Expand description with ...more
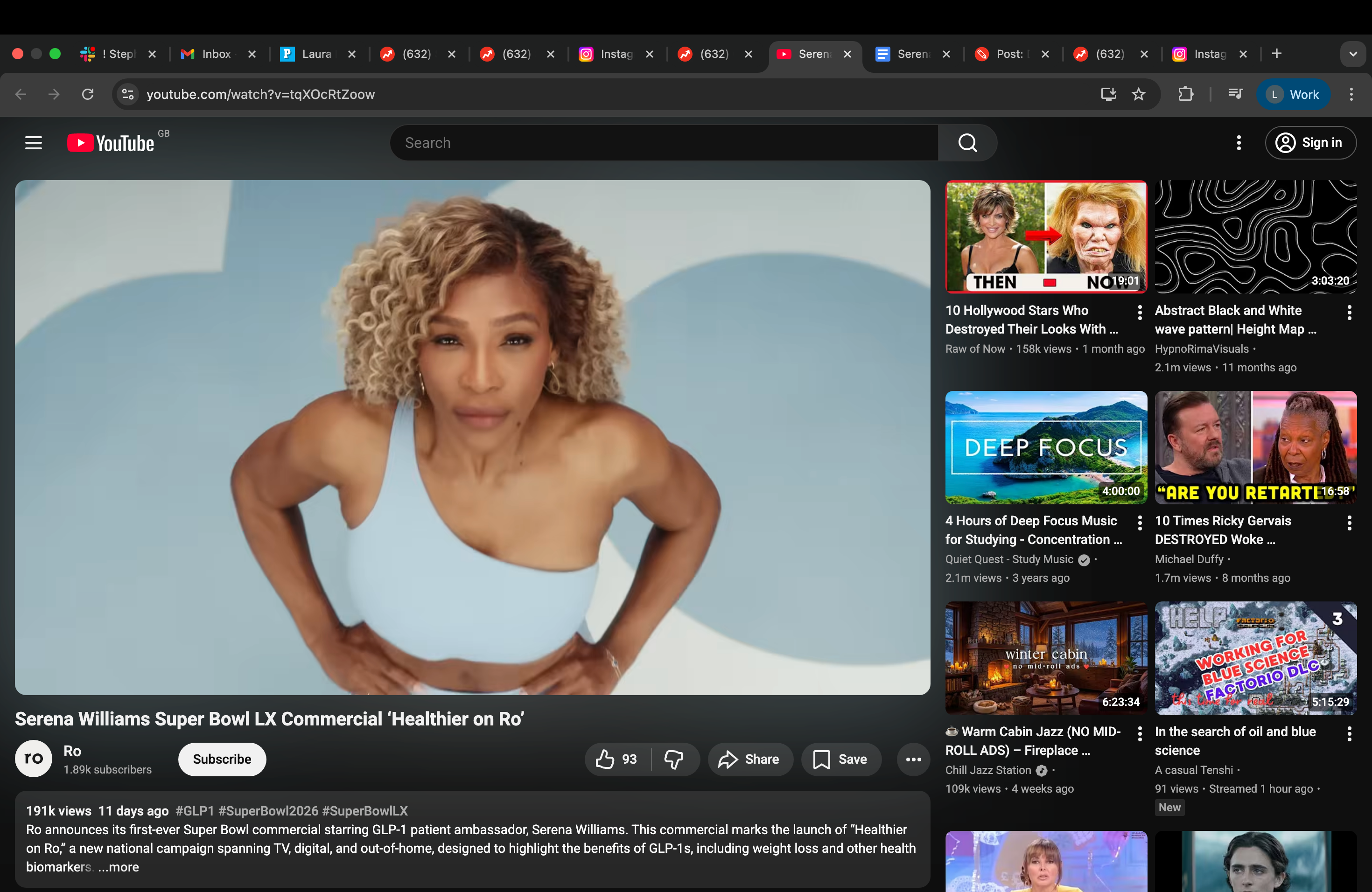 coord(118,867)
